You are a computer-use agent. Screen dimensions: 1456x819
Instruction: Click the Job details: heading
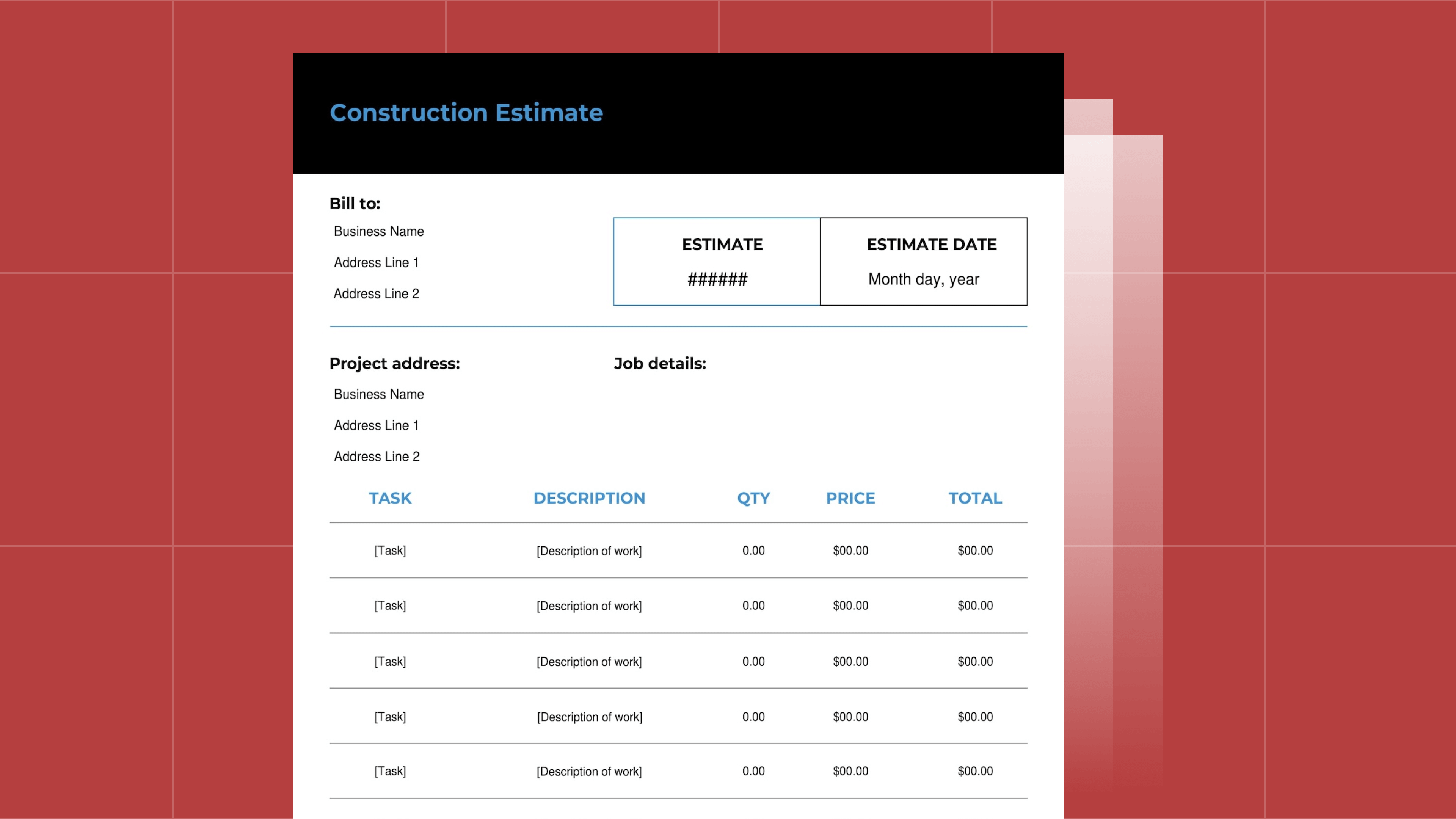pyautogui.click(x=660, y=364)
